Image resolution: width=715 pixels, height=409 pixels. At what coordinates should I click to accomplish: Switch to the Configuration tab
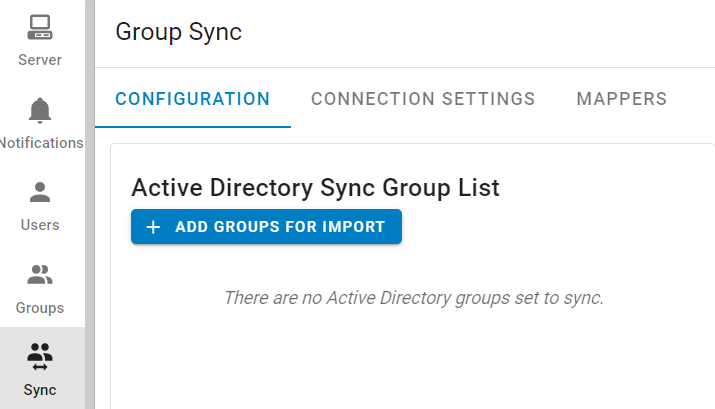click(x=193, y=99)
